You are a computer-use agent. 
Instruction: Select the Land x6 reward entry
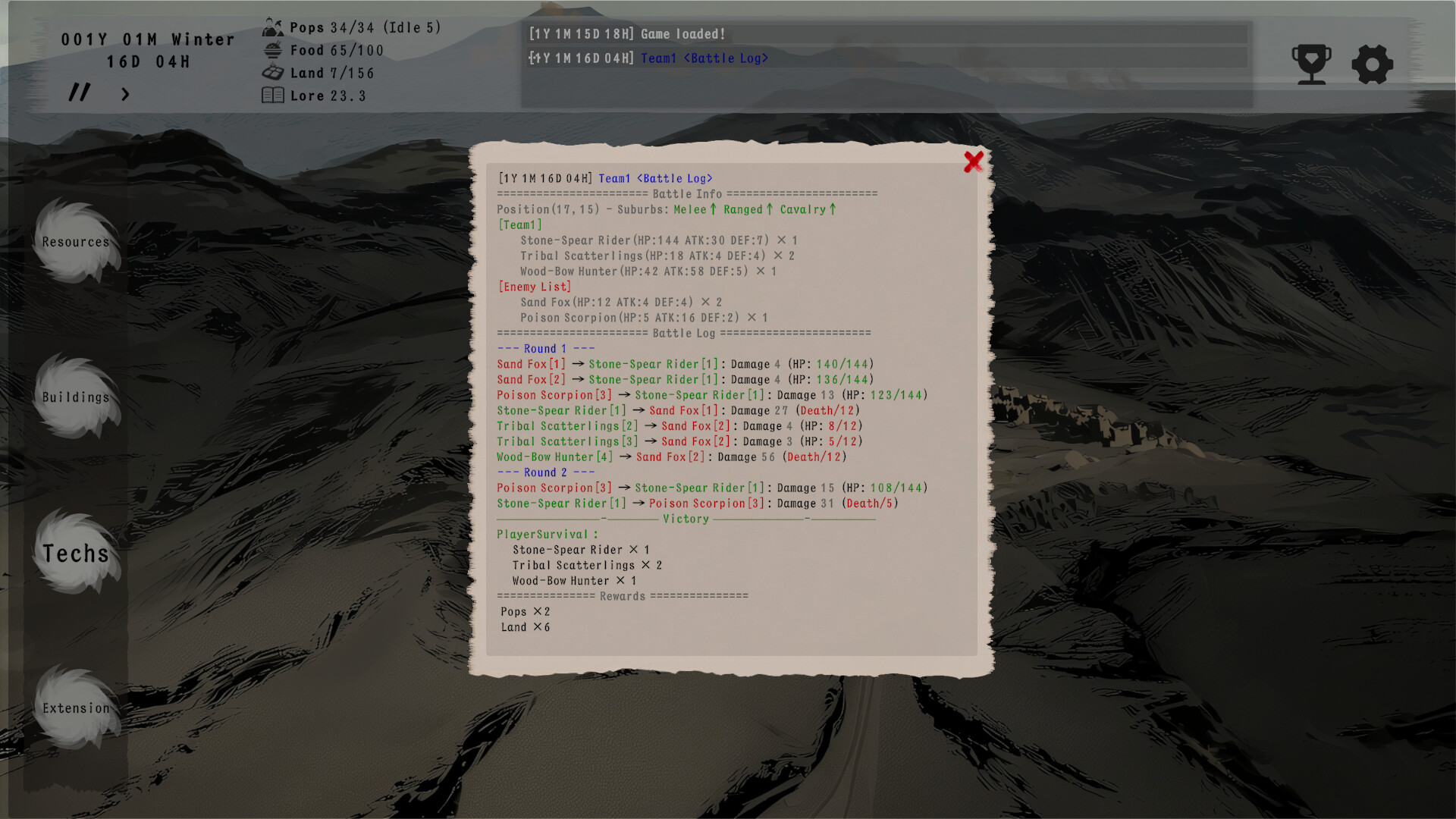pyautogui.click(x=525, y=626)
